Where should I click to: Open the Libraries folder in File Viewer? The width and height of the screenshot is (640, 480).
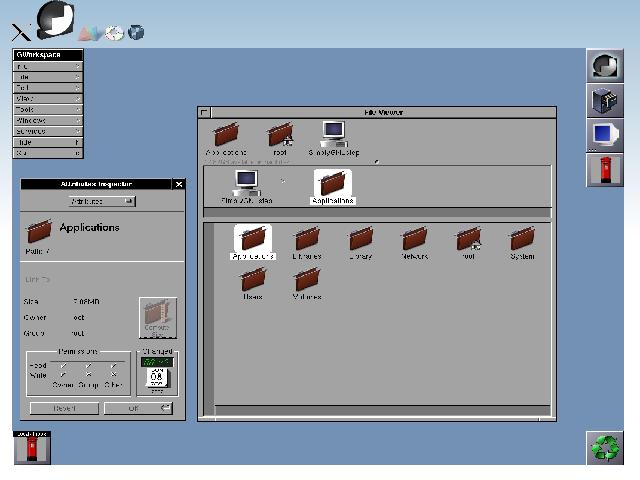click(307, 240)
